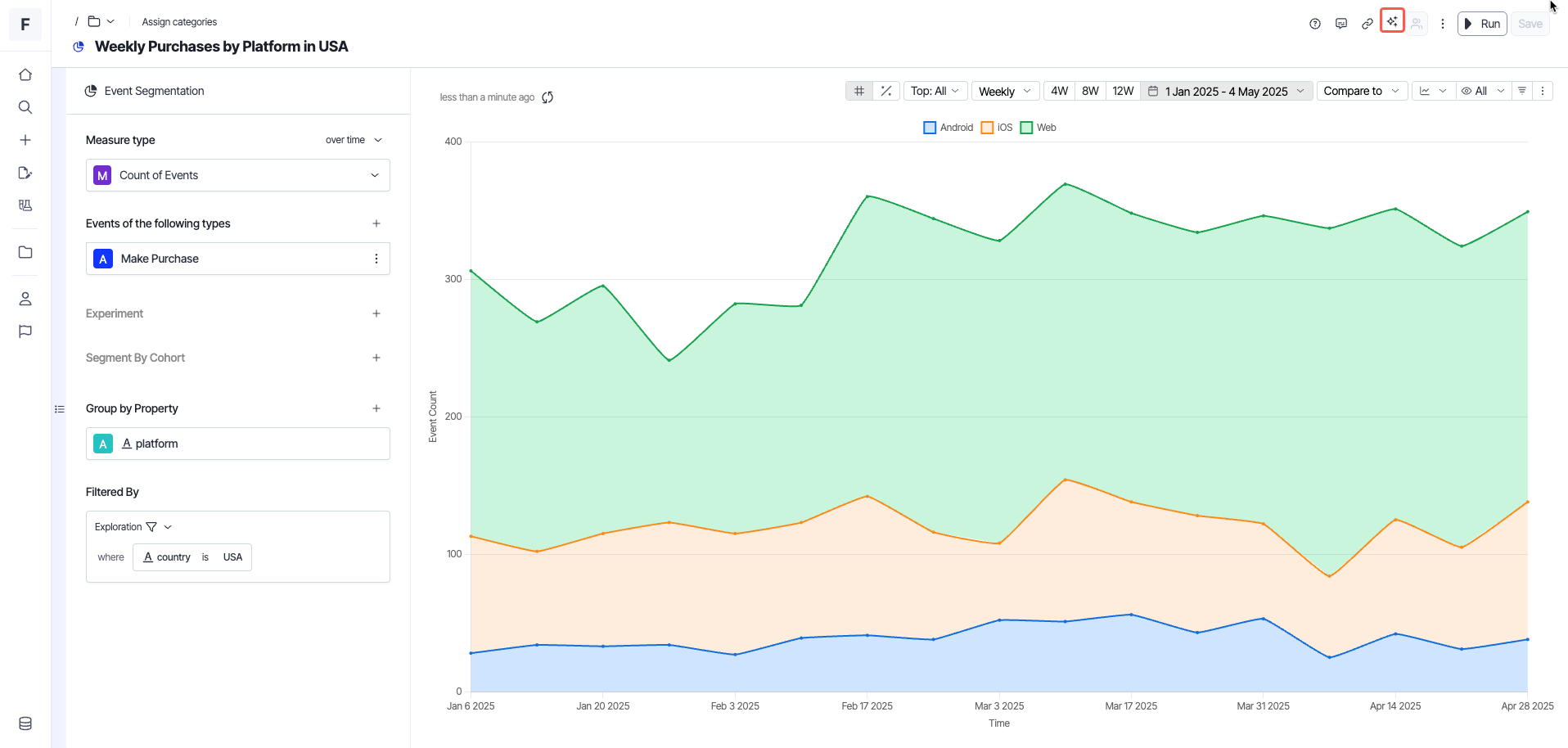Add a Group by Property with plus

point(376,408)
